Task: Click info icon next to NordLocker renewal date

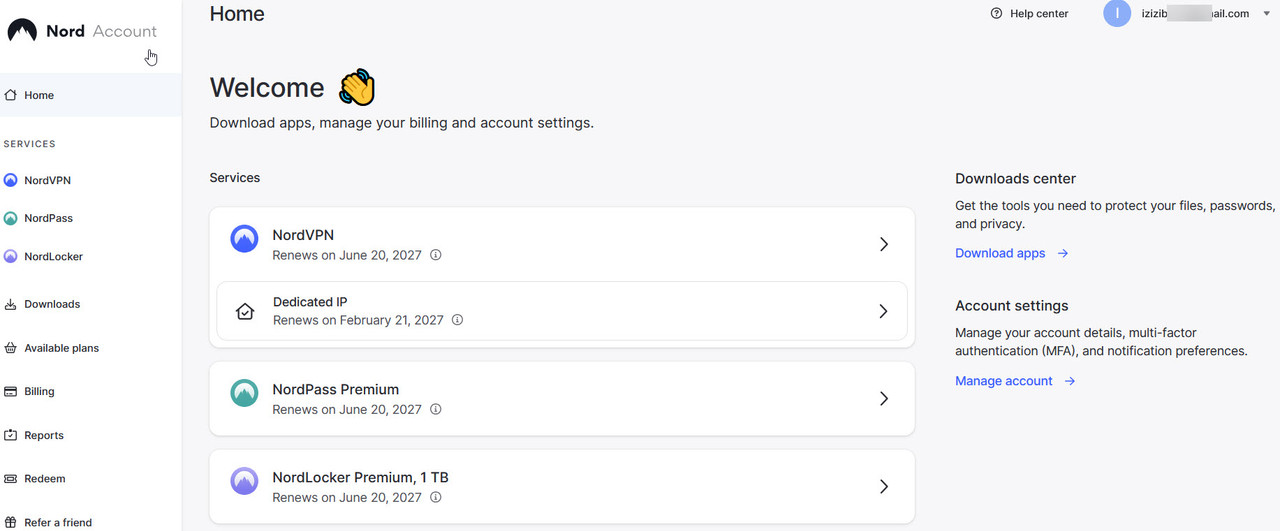Action: click(x=436, y=497)
